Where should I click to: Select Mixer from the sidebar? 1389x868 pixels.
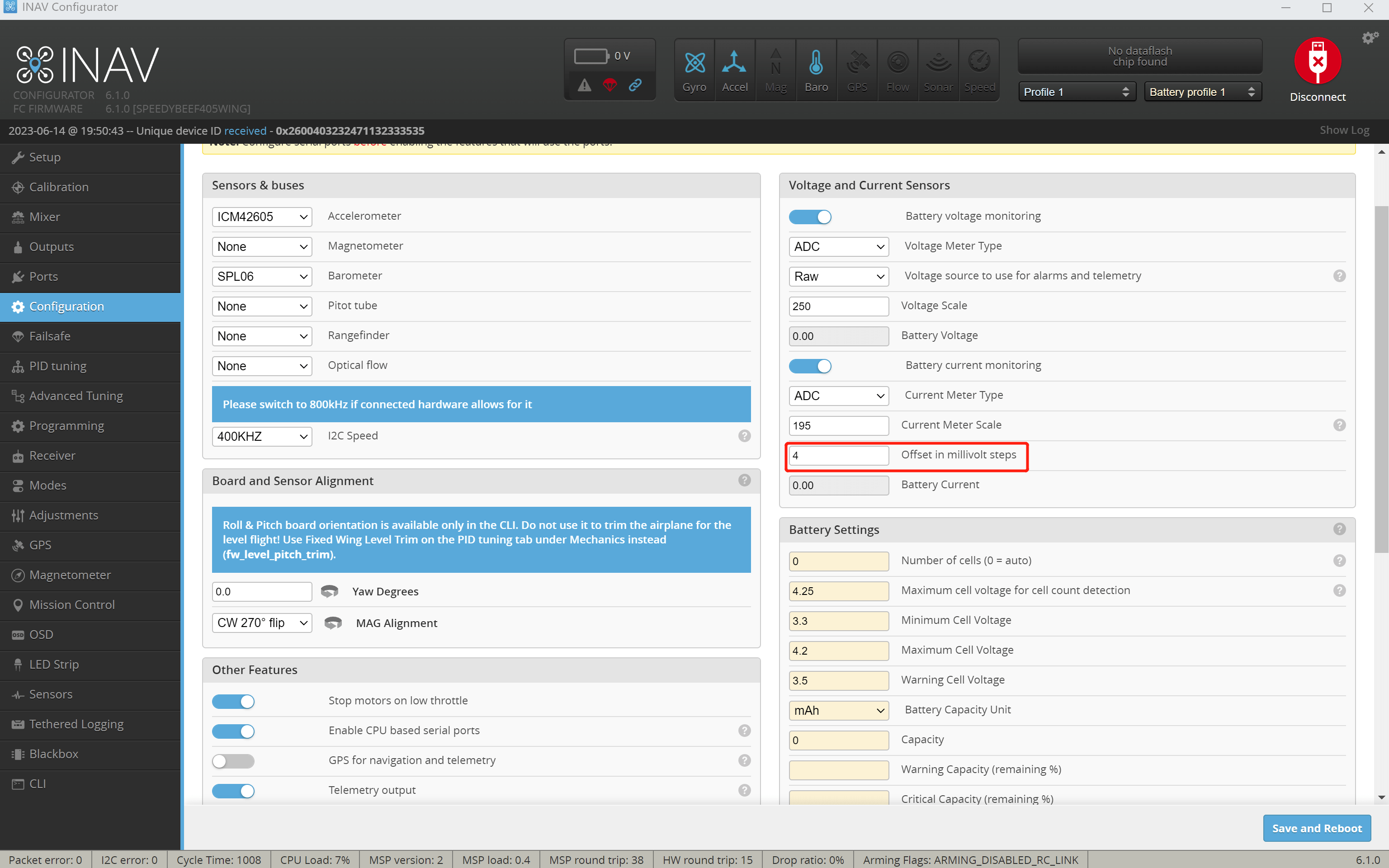click(44, 217)
